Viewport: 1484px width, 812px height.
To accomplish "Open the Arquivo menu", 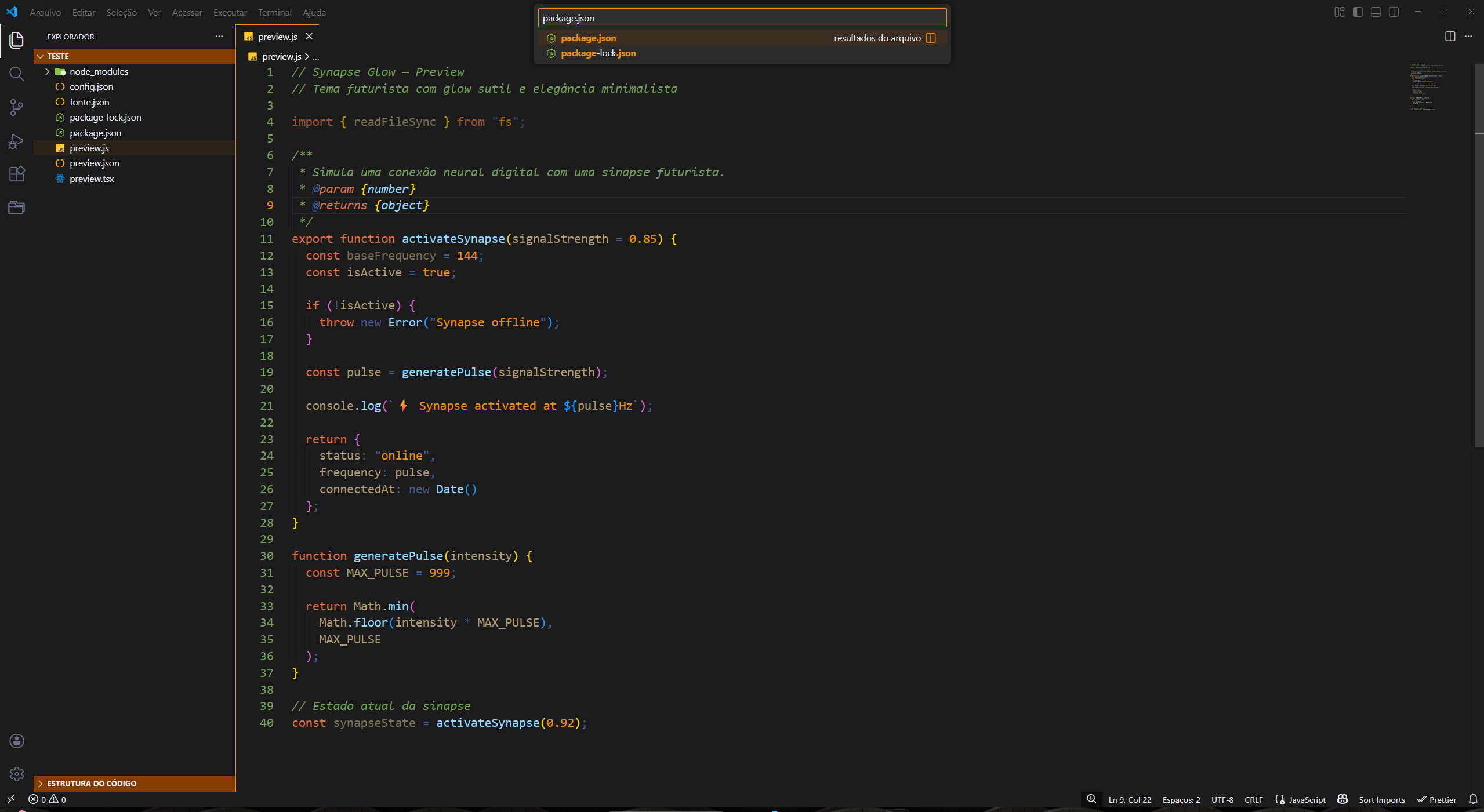I will click(45, 12).
